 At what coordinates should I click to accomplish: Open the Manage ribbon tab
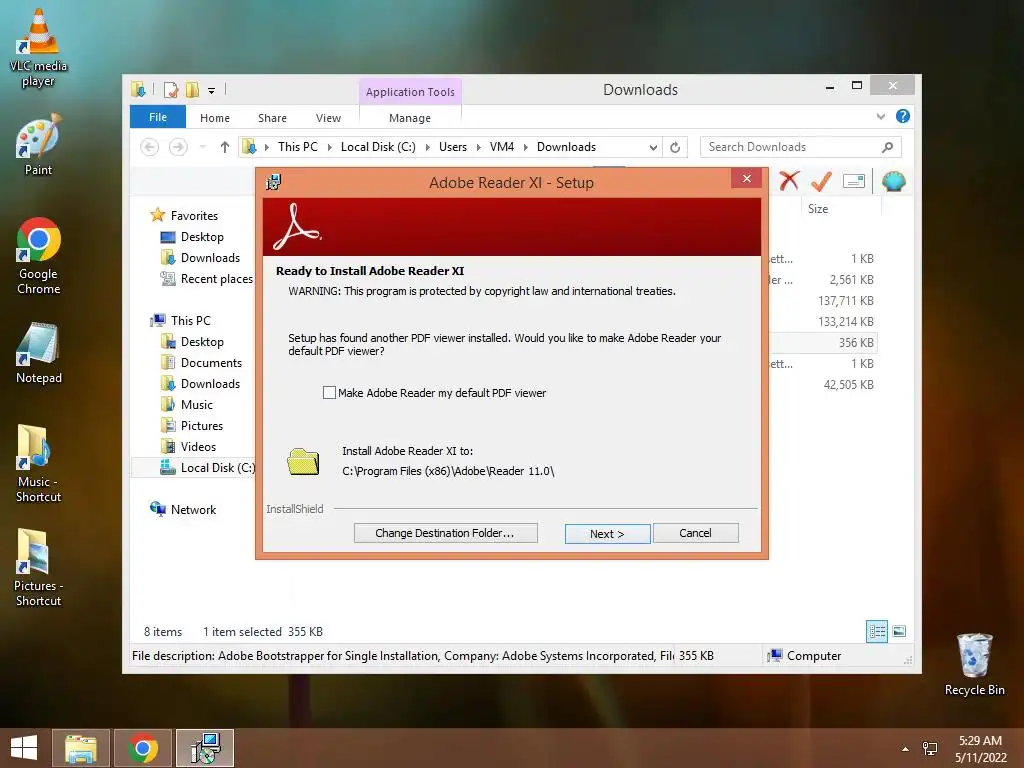pyautogui.click(x=409, y=118)
